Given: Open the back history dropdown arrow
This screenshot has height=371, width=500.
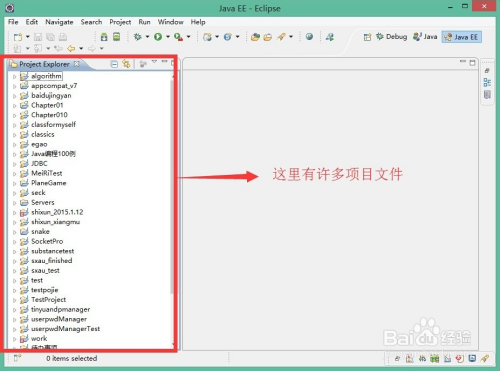Looking at the screenshot, I should [81, 49].
